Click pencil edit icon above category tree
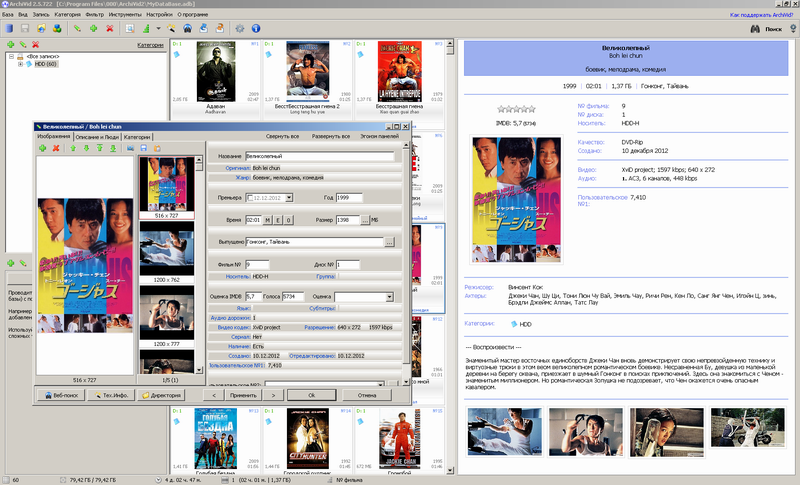This screenshot has height=485, width=800. 23,45
